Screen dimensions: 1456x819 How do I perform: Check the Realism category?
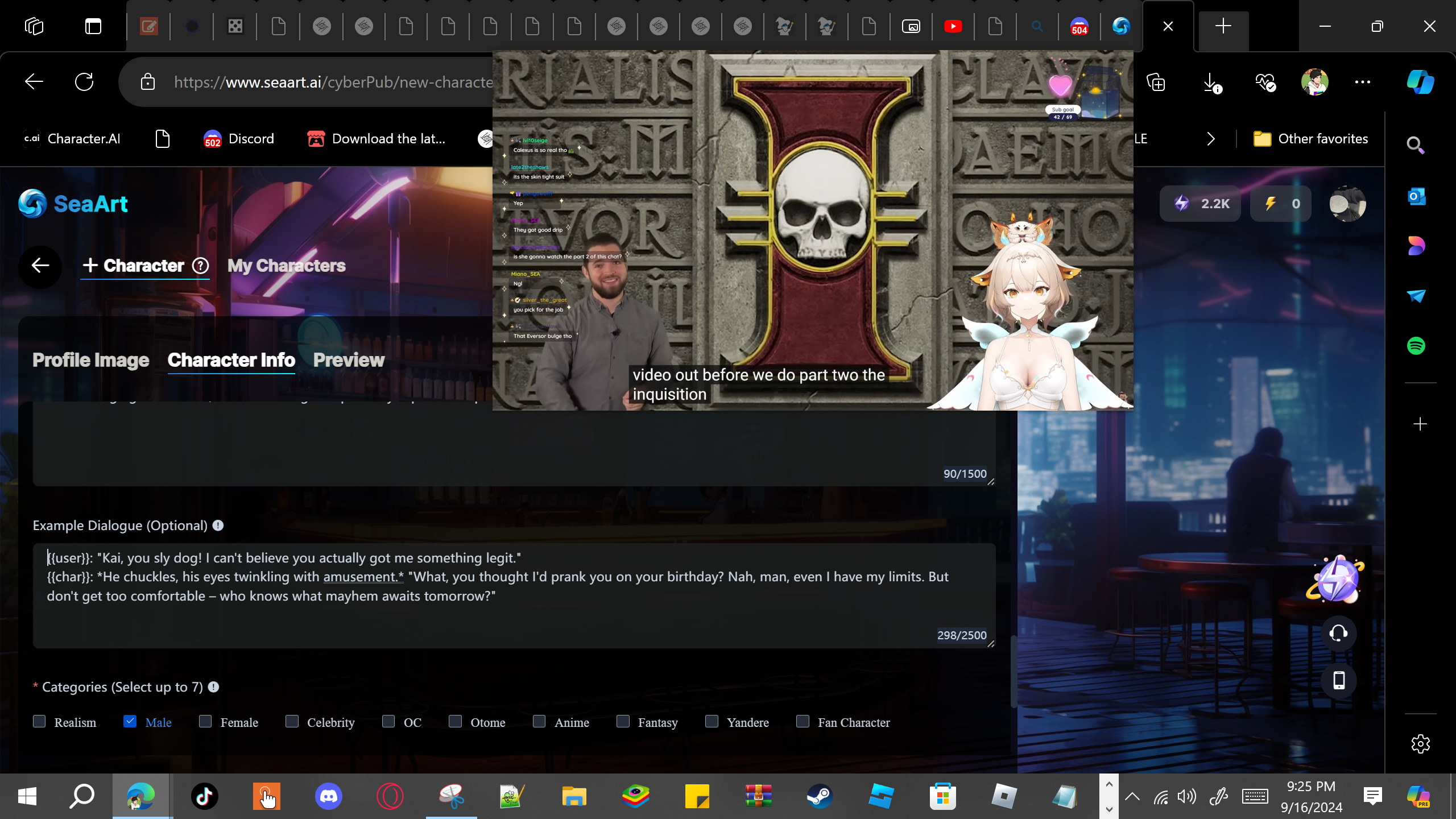39,722
